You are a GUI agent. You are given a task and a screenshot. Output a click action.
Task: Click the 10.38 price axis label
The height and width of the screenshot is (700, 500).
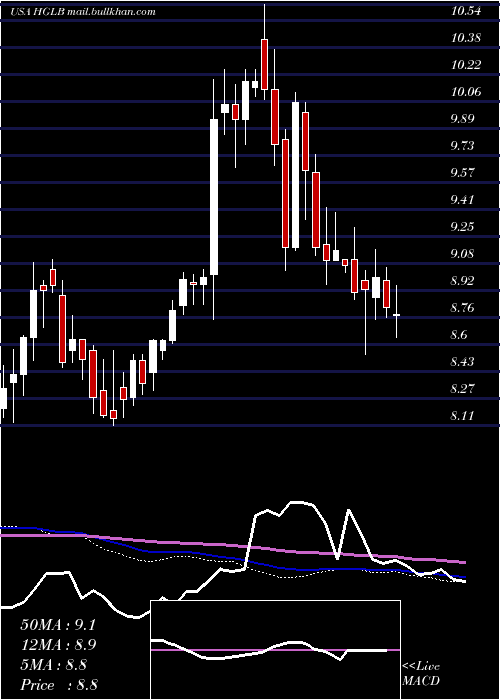[x=466, y=38]
